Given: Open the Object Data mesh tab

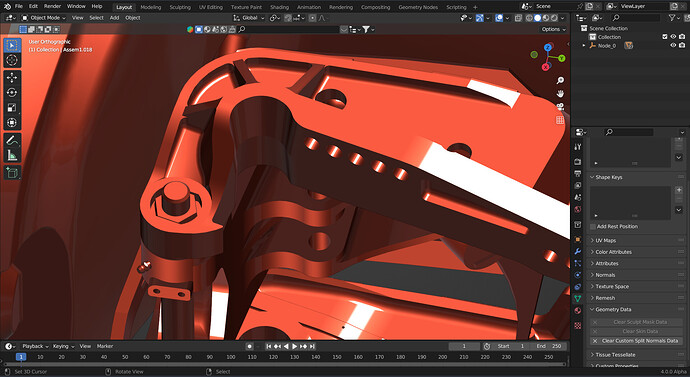Looking at the screenshot, I should (x=578, y=299).
